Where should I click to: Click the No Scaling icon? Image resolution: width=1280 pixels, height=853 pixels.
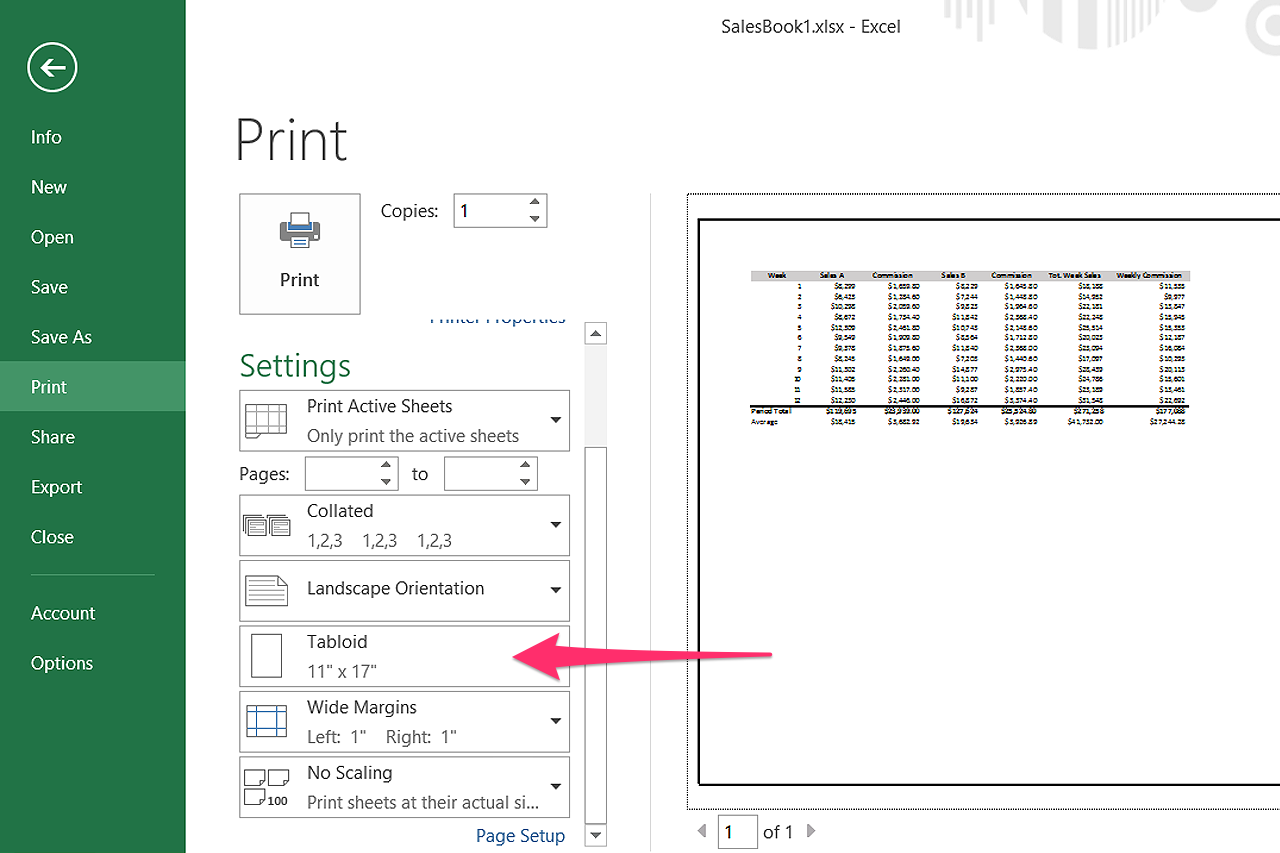(267, 786)
